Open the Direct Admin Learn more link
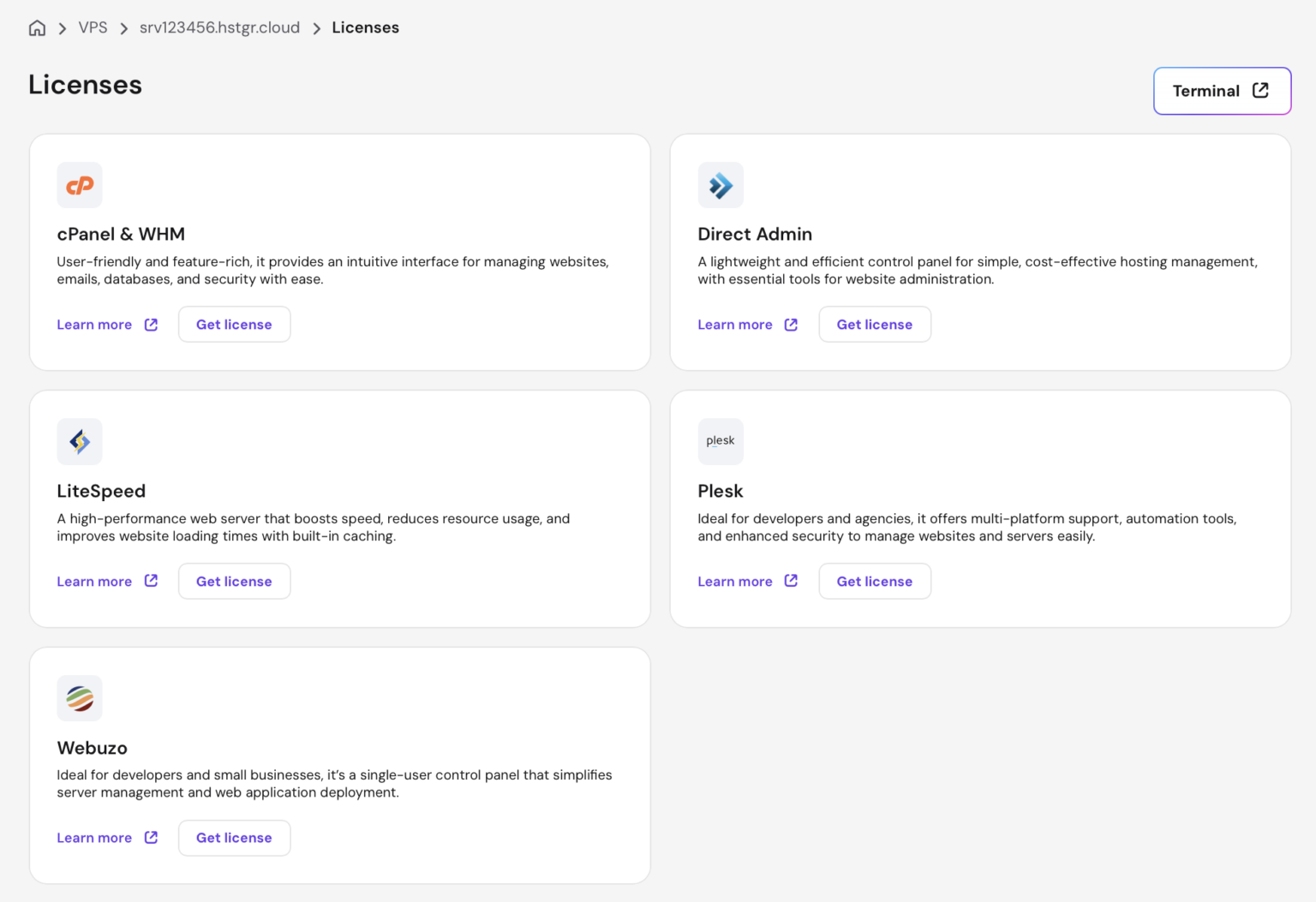 coord(748,325)
